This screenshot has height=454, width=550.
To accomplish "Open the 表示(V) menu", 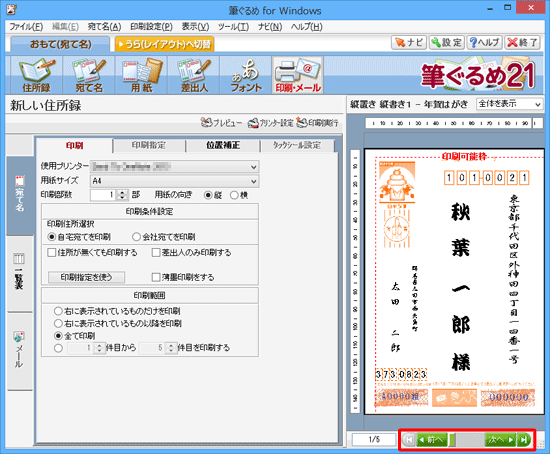I will (x=195, y=27).
